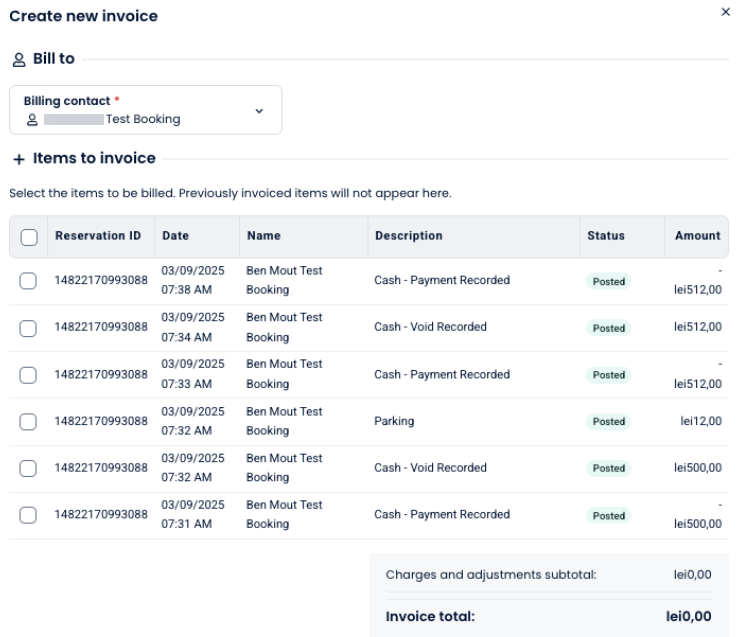Screen dimensions: 737x637
Task: Tick the 07:33 AM Payment Recorded checkbox
Action: [x=29, y=375]
